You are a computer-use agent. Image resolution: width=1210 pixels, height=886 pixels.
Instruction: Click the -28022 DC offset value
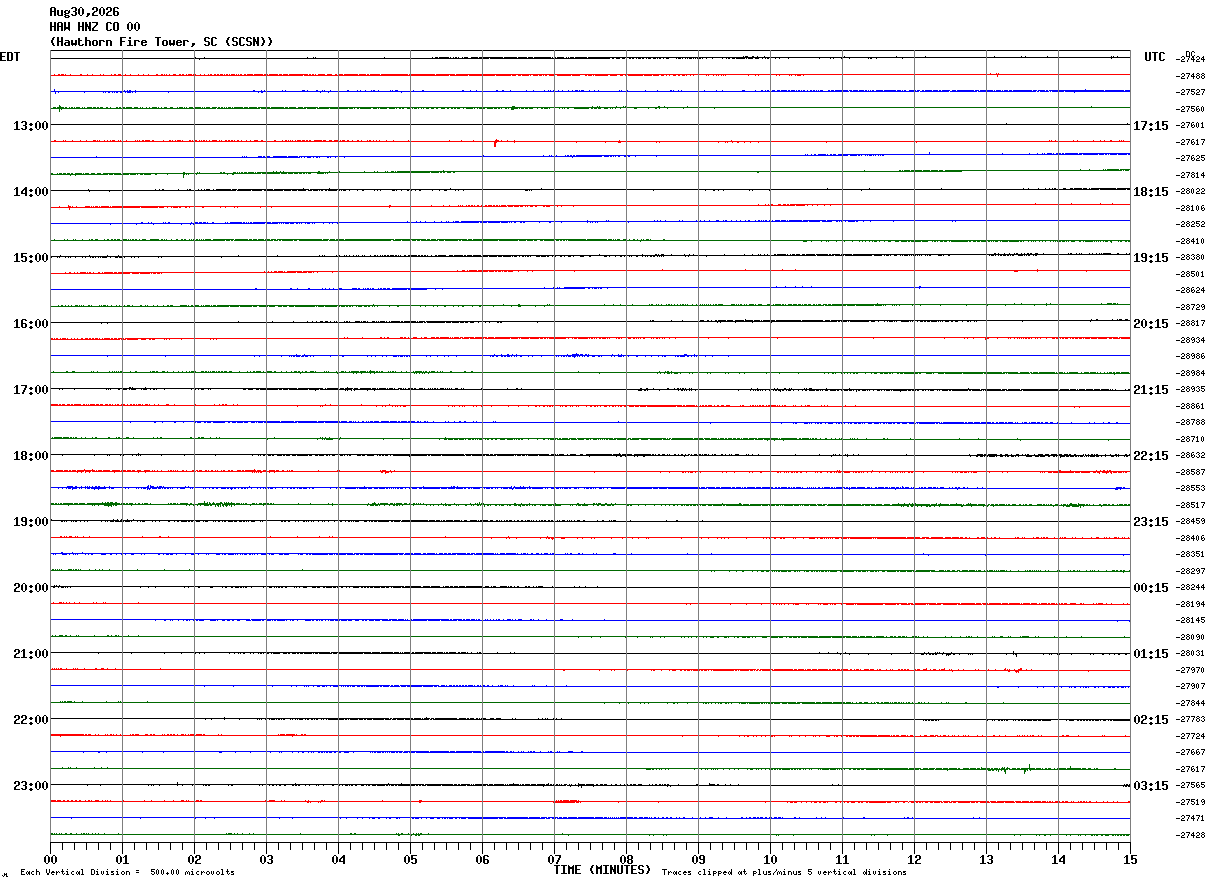click(1192, 191)
